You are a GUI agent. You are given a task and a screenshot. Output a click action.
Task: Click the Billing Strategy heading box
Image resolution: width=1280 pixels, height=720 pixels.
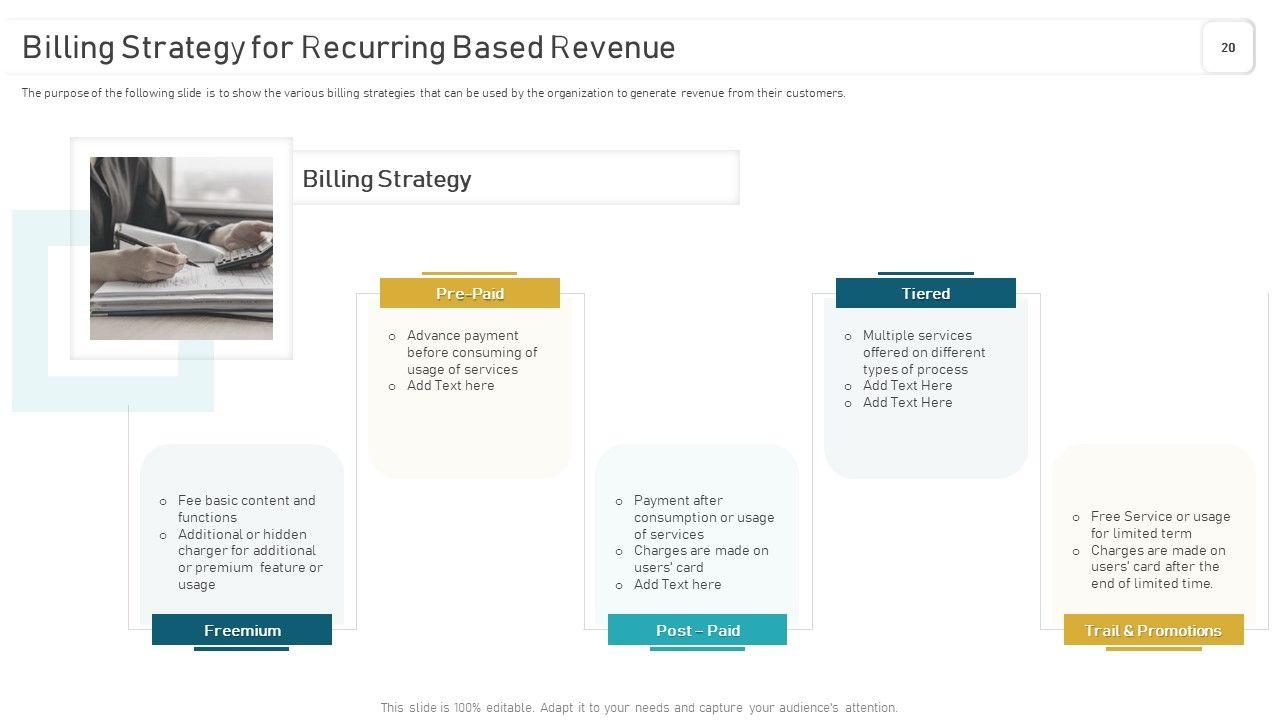click(515, 178)
